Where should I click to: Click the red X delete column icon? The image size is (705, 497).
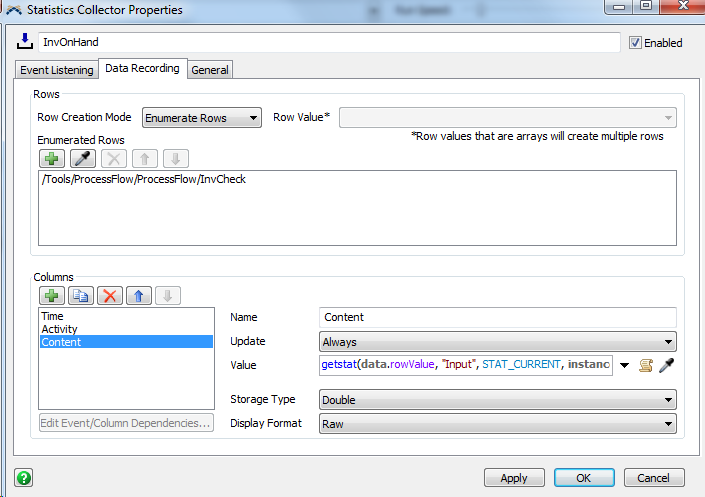click(112, 295)
